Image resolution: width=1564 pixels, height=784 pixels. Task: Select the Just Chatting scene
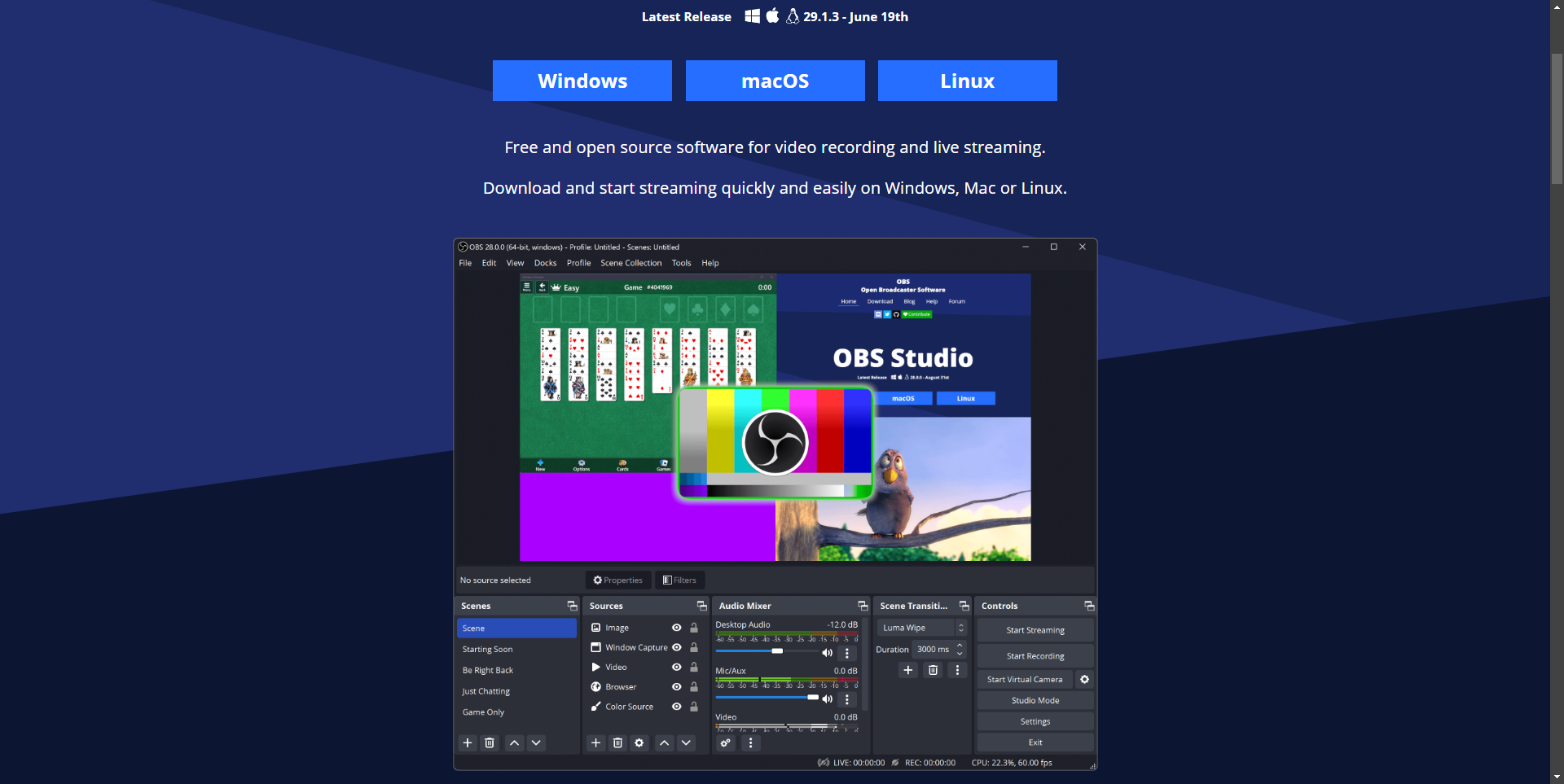click(486, 691)
